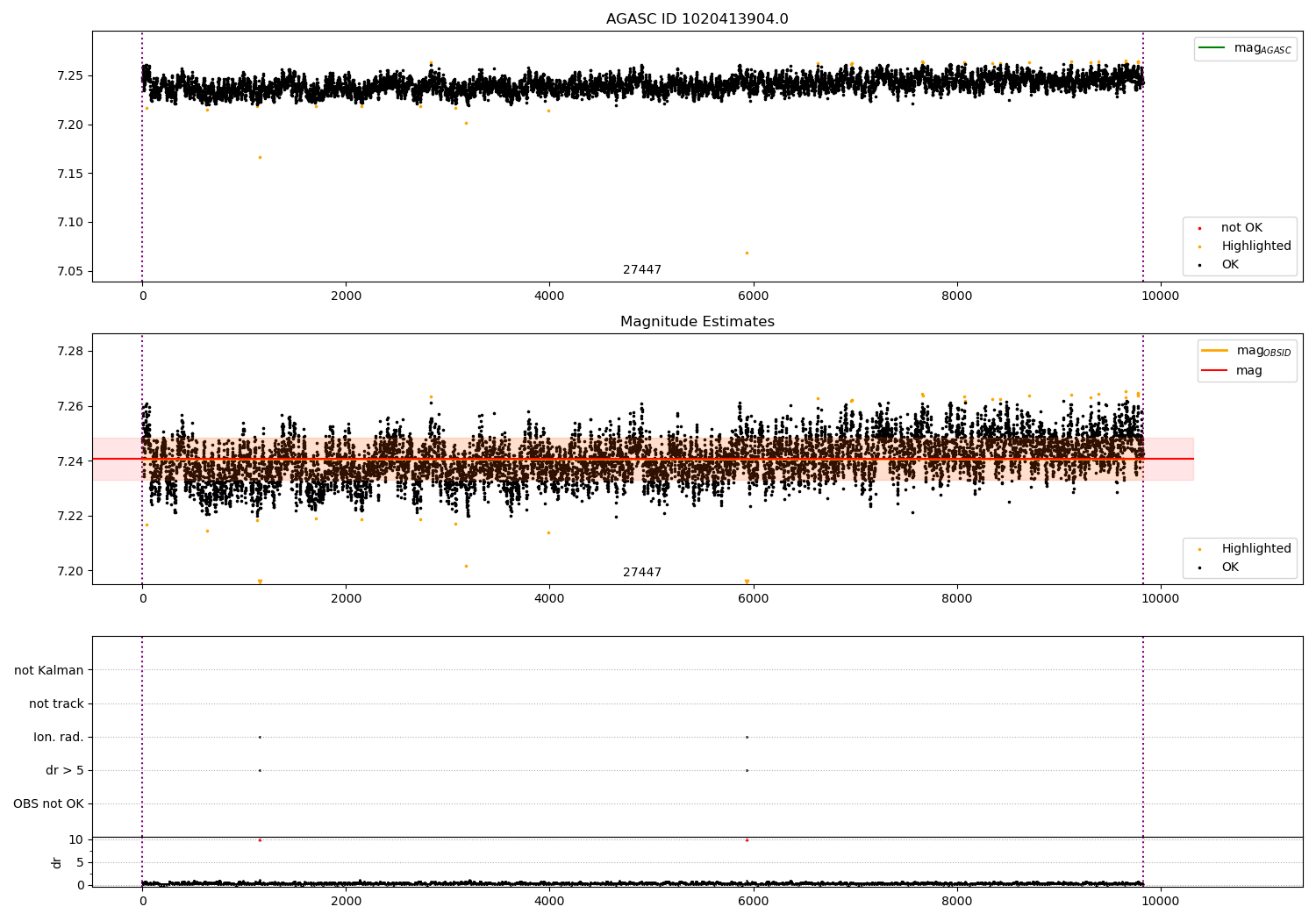Click 'Highlighted' in the middle plot legend
This screenshot has width=1316, height=921.
tap(1255, 549)
